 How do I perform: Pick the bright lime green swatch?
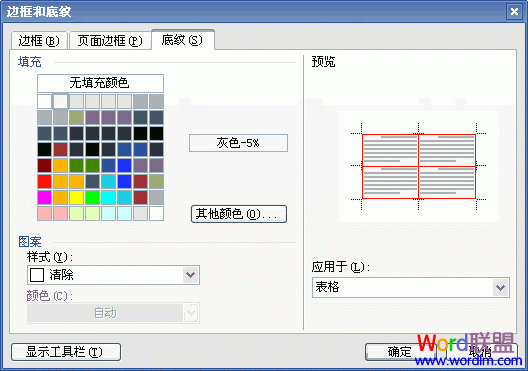coord(92,198)
